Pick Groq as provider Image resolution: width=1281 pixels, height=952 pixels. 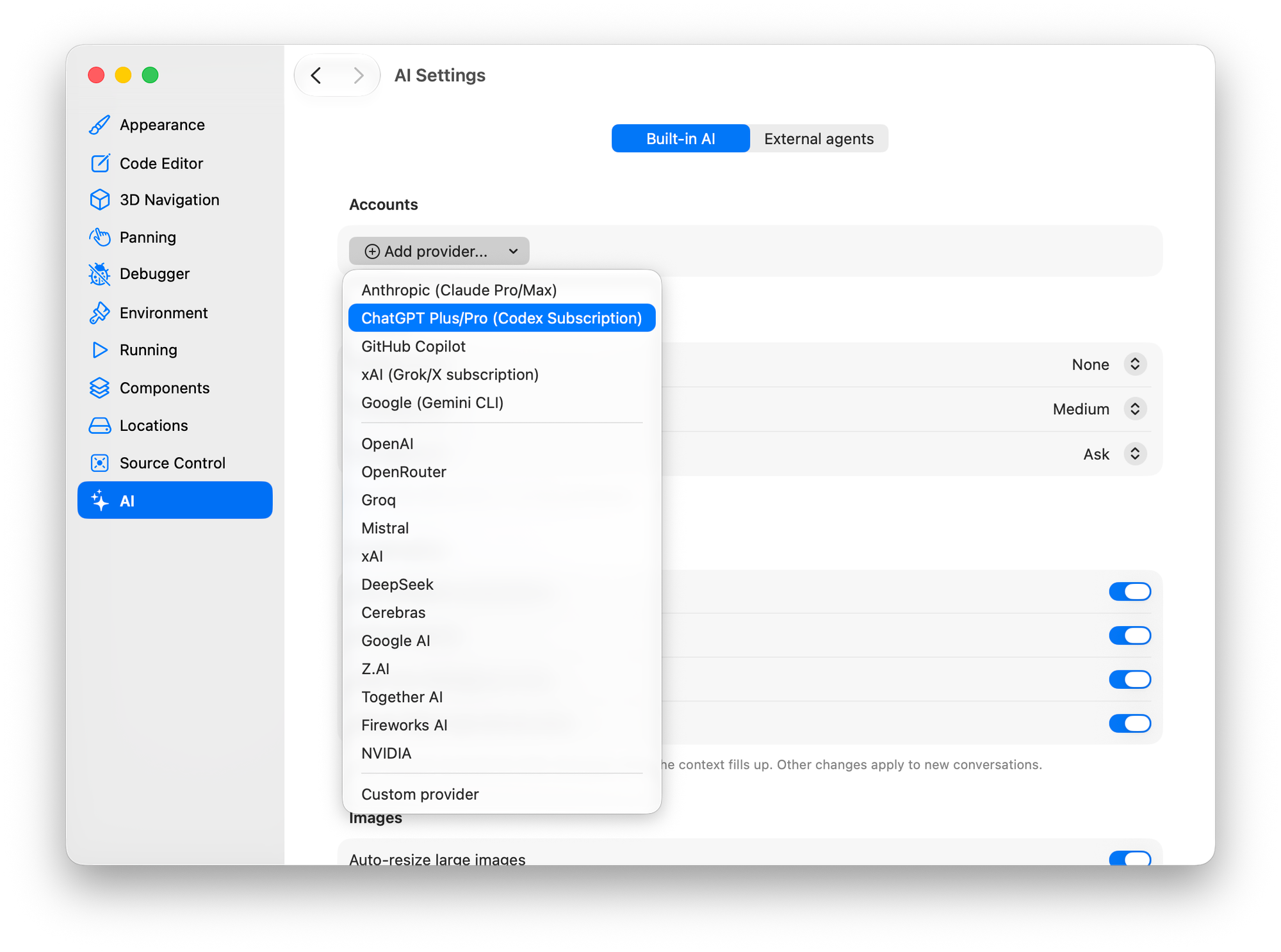[502, 500]
